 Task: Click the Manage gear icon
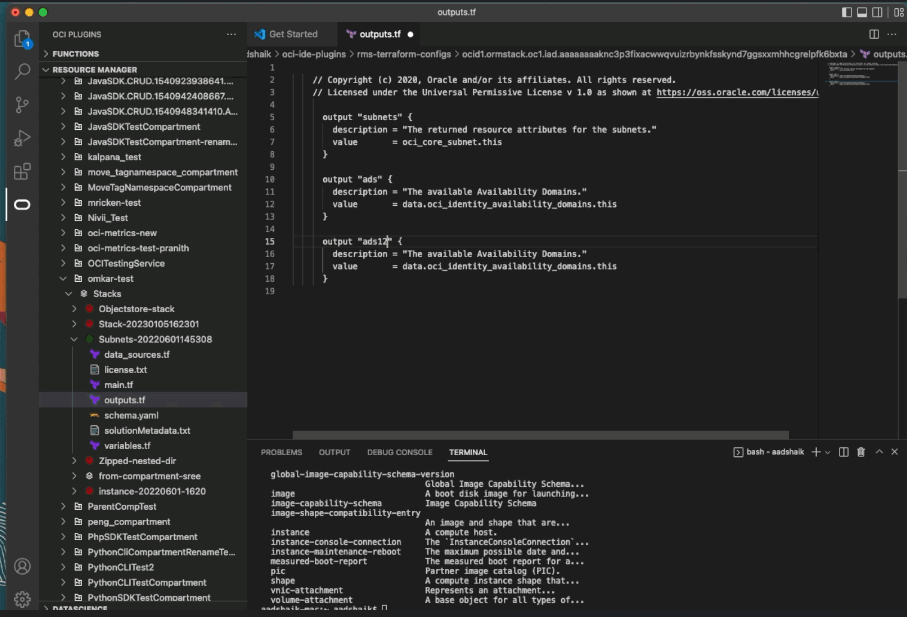pos(21,599)
